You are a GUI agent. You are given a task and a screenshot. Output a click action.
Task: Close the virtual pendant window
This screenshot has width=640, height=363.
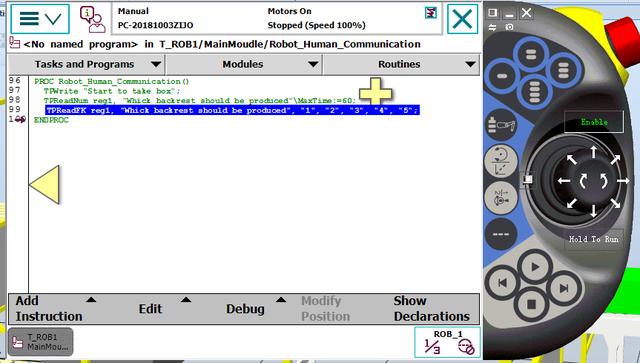coord(527,13)
